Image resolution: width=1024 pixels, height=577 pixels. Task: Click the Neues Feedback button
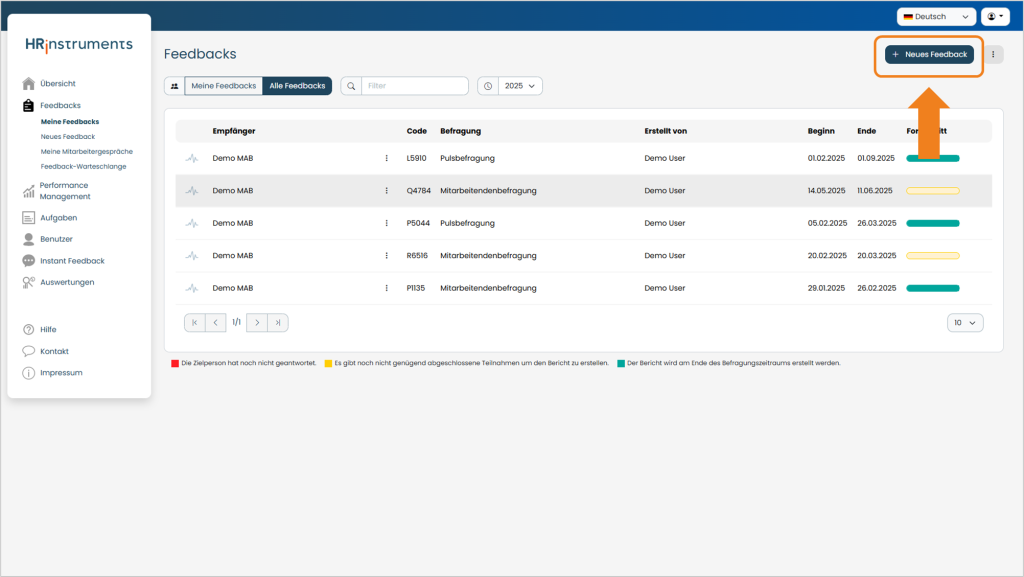(x=929, y=55)
